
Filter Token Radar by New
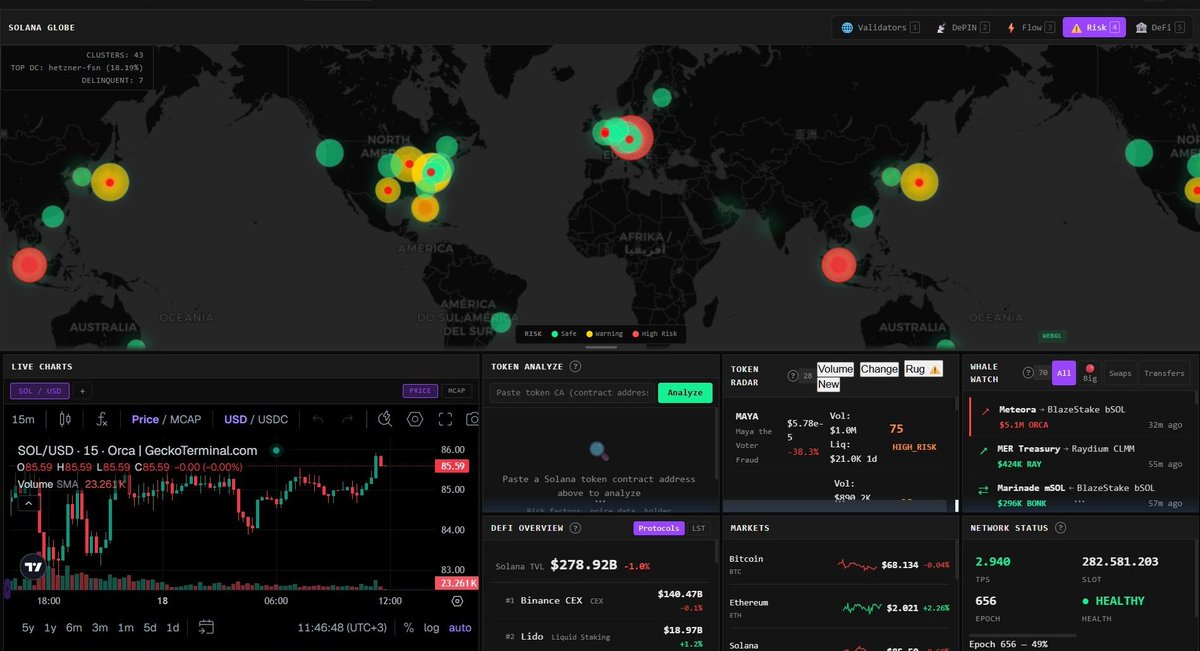(x=828, y=384)
